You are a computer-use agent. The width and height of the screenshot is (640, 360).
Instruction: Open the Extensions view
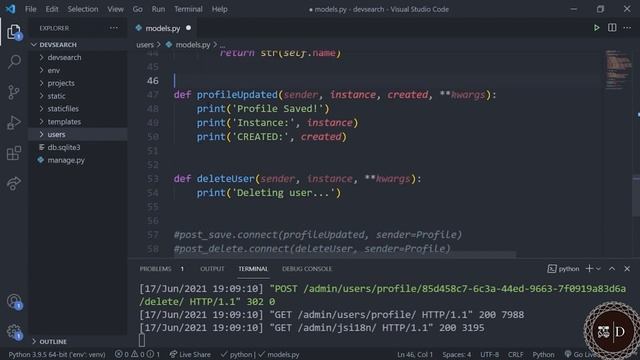(14, 153)
